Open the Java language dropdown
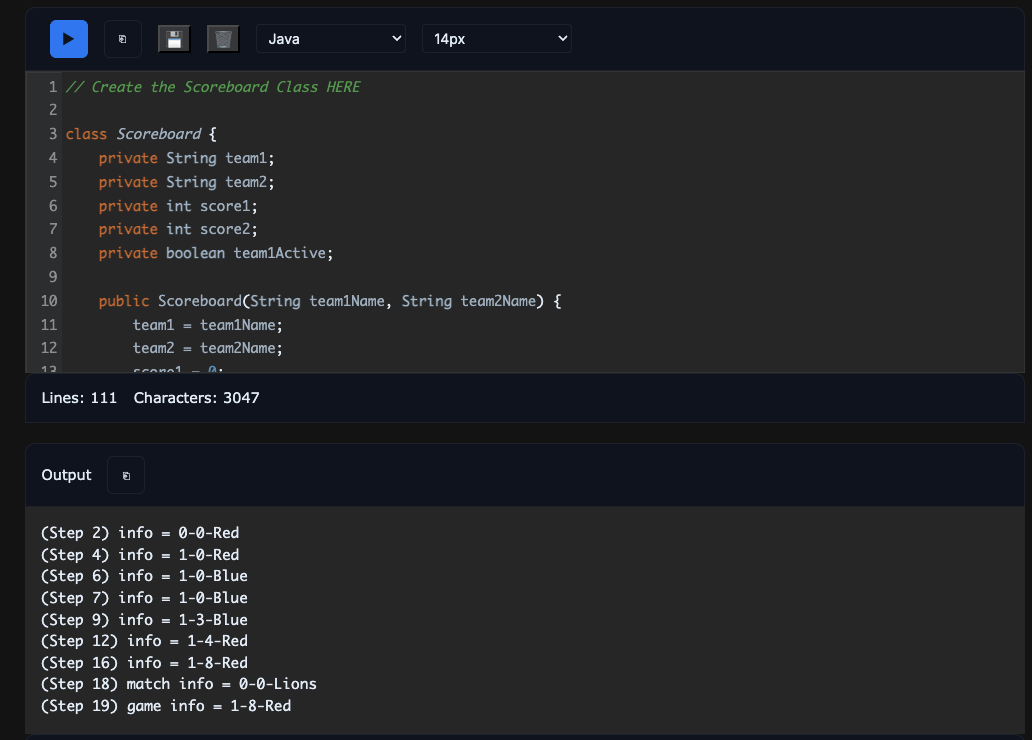This screenshot has width=1032, height=740. (x=331, y=39)
